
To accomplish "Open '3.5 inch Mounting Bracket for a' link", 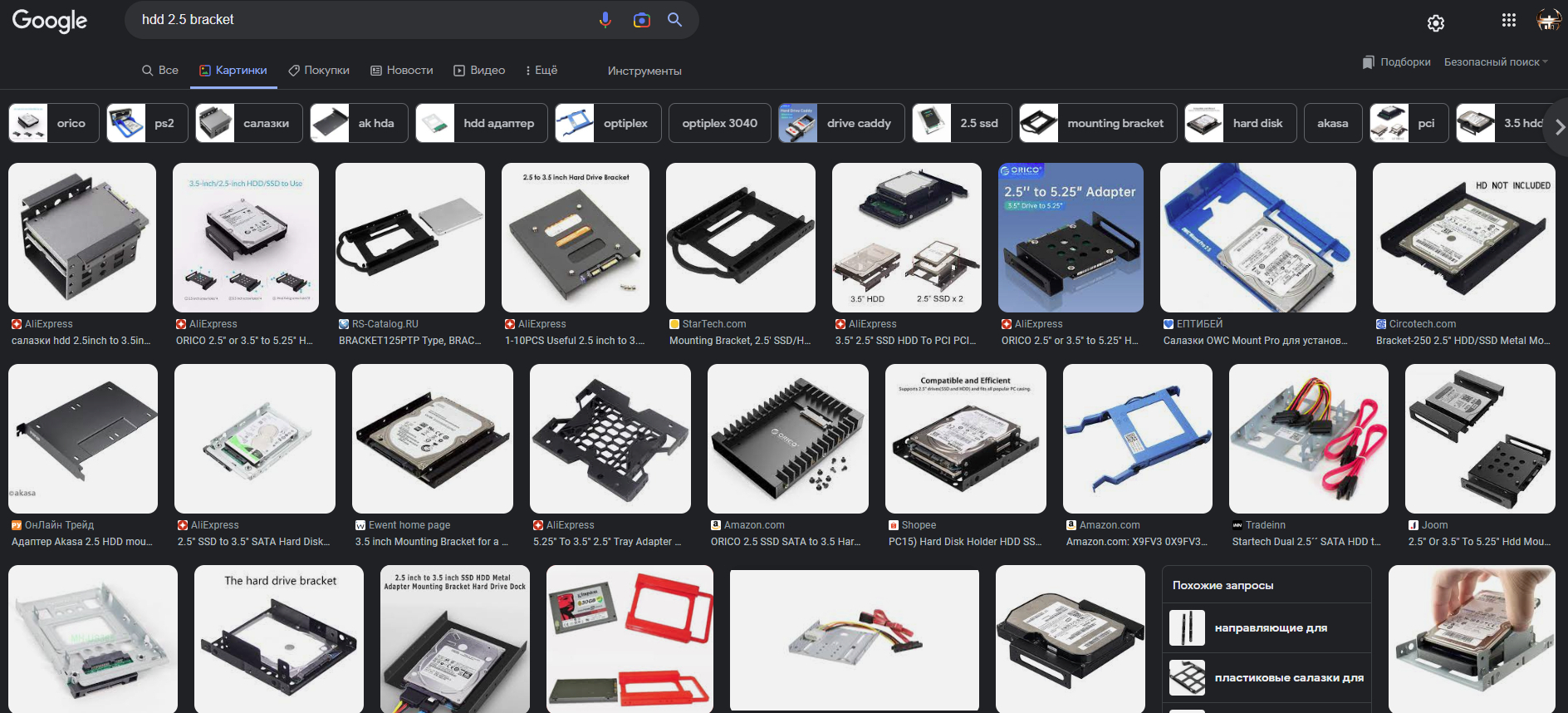I will [433, 542].
